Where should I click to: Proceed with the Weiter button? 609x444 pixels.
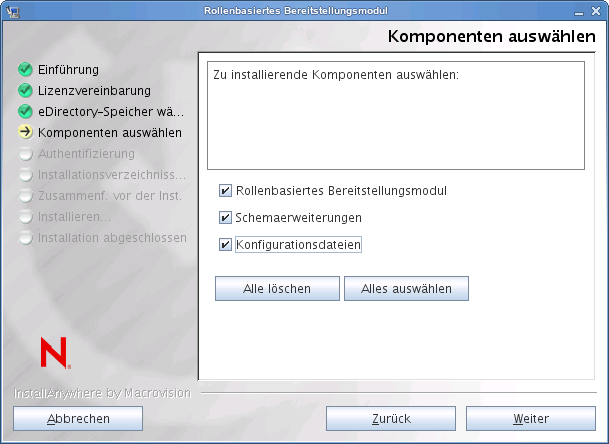pyautogui.click(x=531, y=419)
